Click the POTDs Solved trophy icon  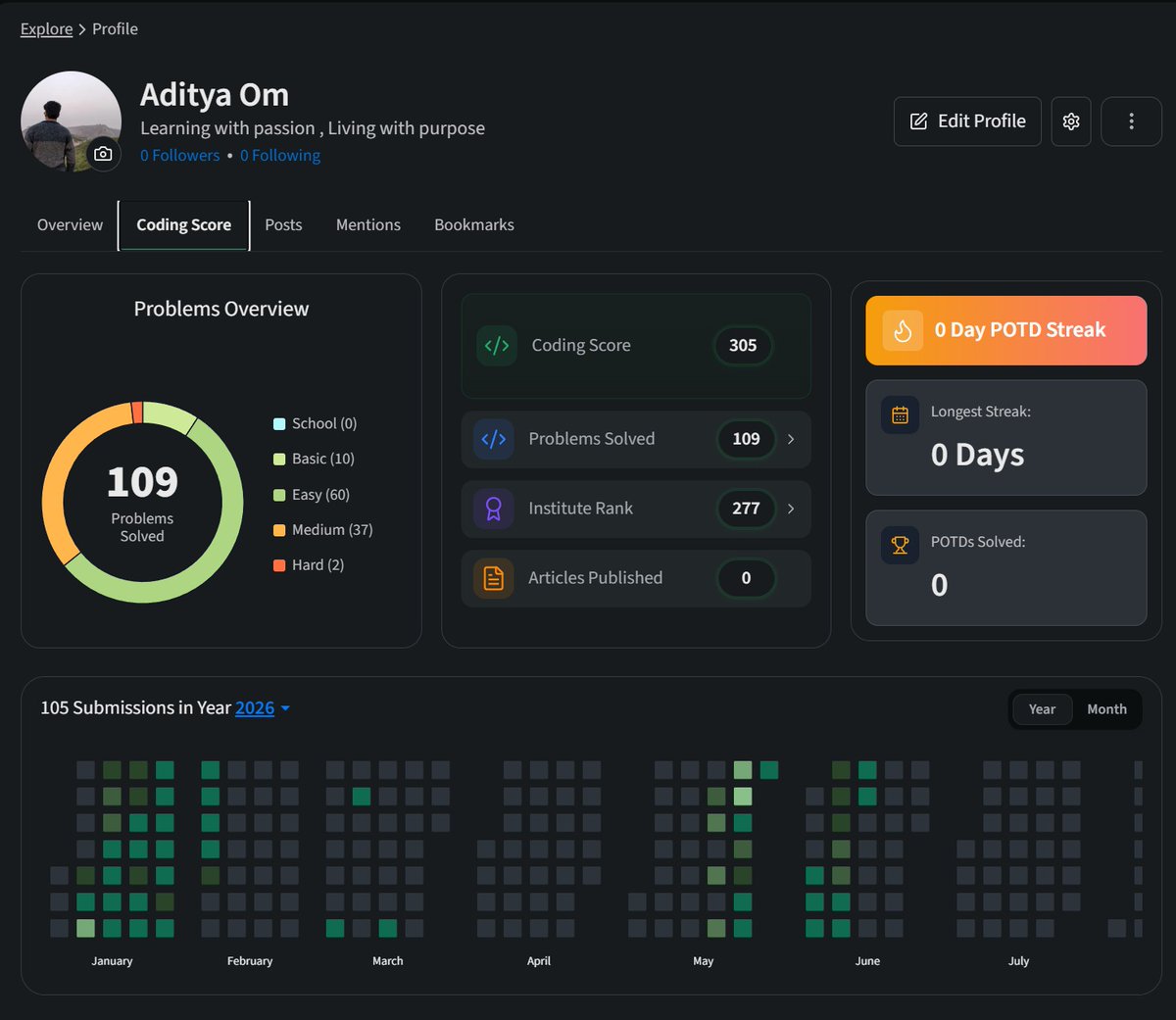click(x=900, y=545)
